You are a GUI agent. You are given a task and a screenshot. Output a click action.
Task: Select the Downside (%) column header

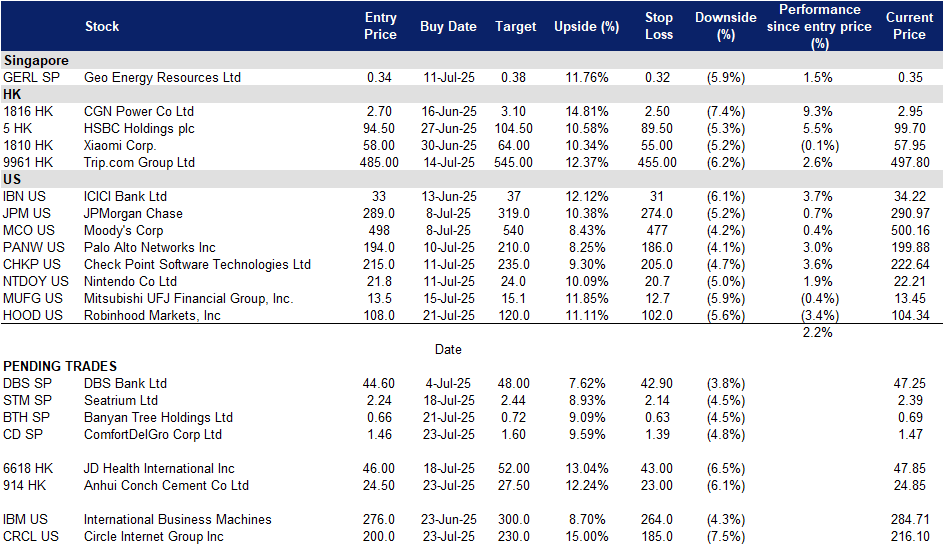point(726,26)
